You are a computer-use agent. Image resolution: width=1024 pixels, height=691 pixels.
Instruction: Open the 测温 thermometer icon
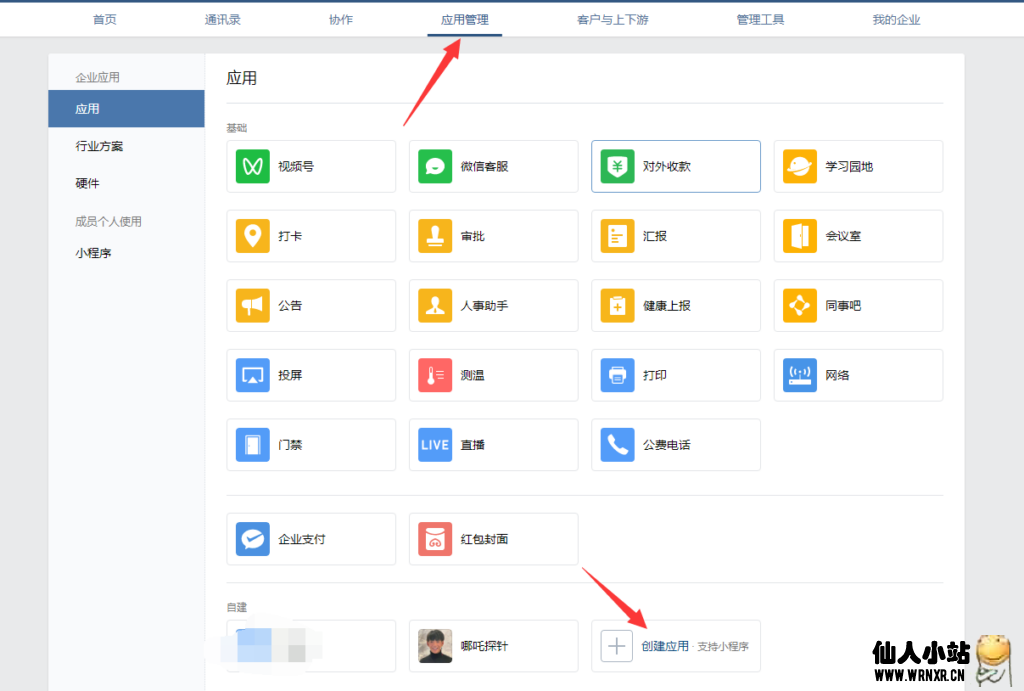435,375
